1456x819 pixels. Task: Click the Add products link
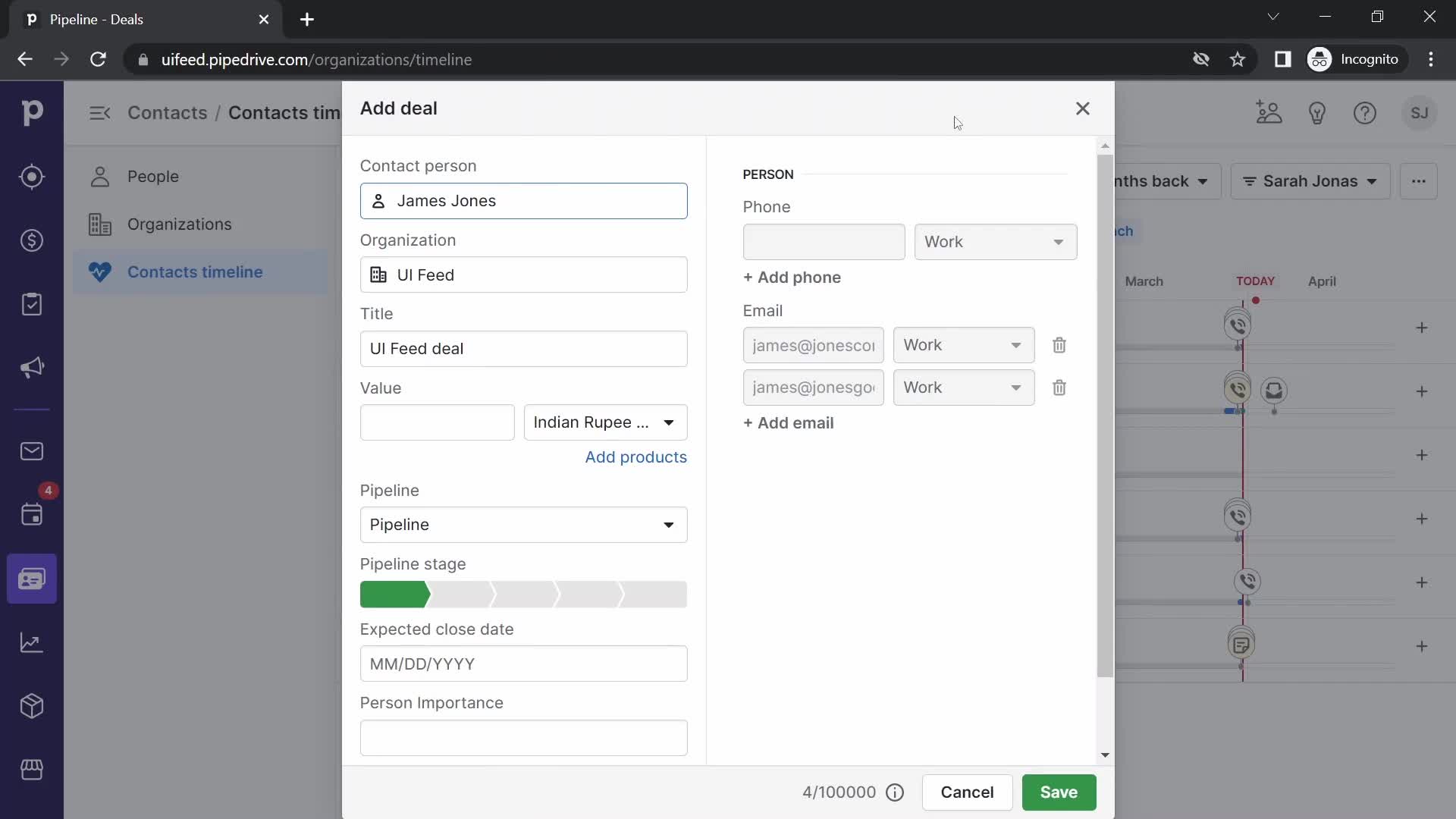pos(636,456)
